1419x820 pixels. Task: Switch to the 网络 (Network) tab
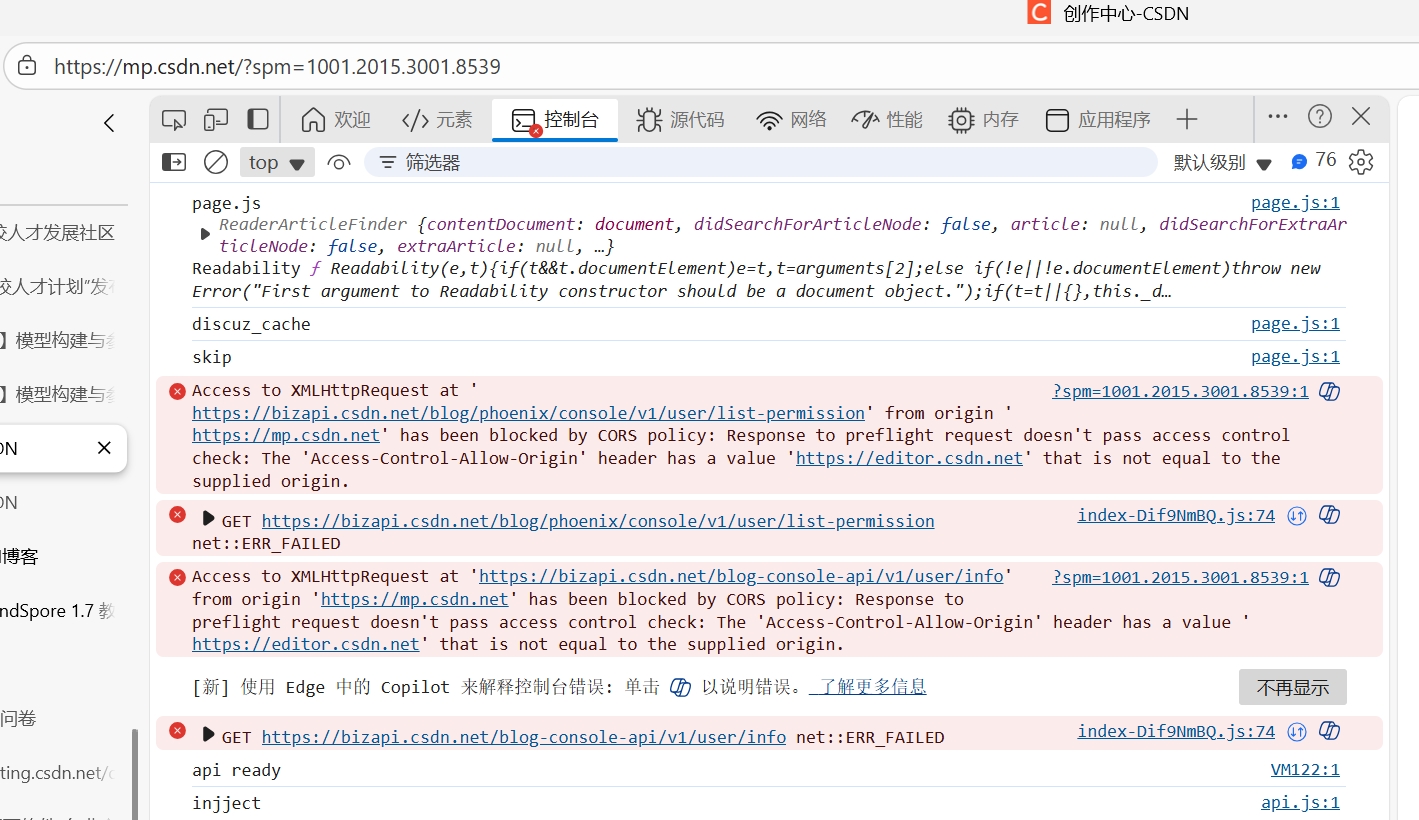[792, 120]
